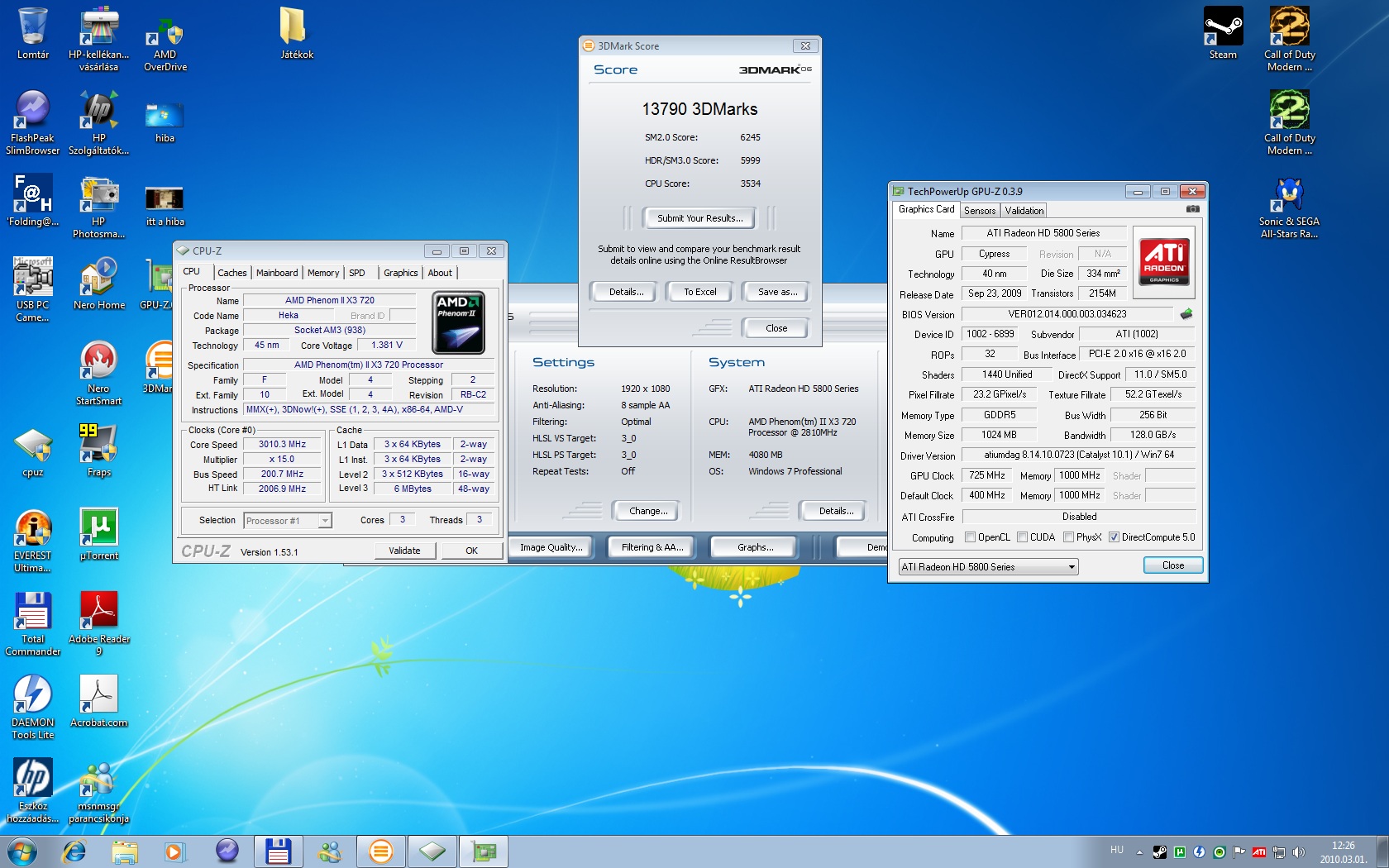Image resolution: width=1389 pixels, height=868 pixels.
Task: Export score with To Excel button
Action: (700, 292)
